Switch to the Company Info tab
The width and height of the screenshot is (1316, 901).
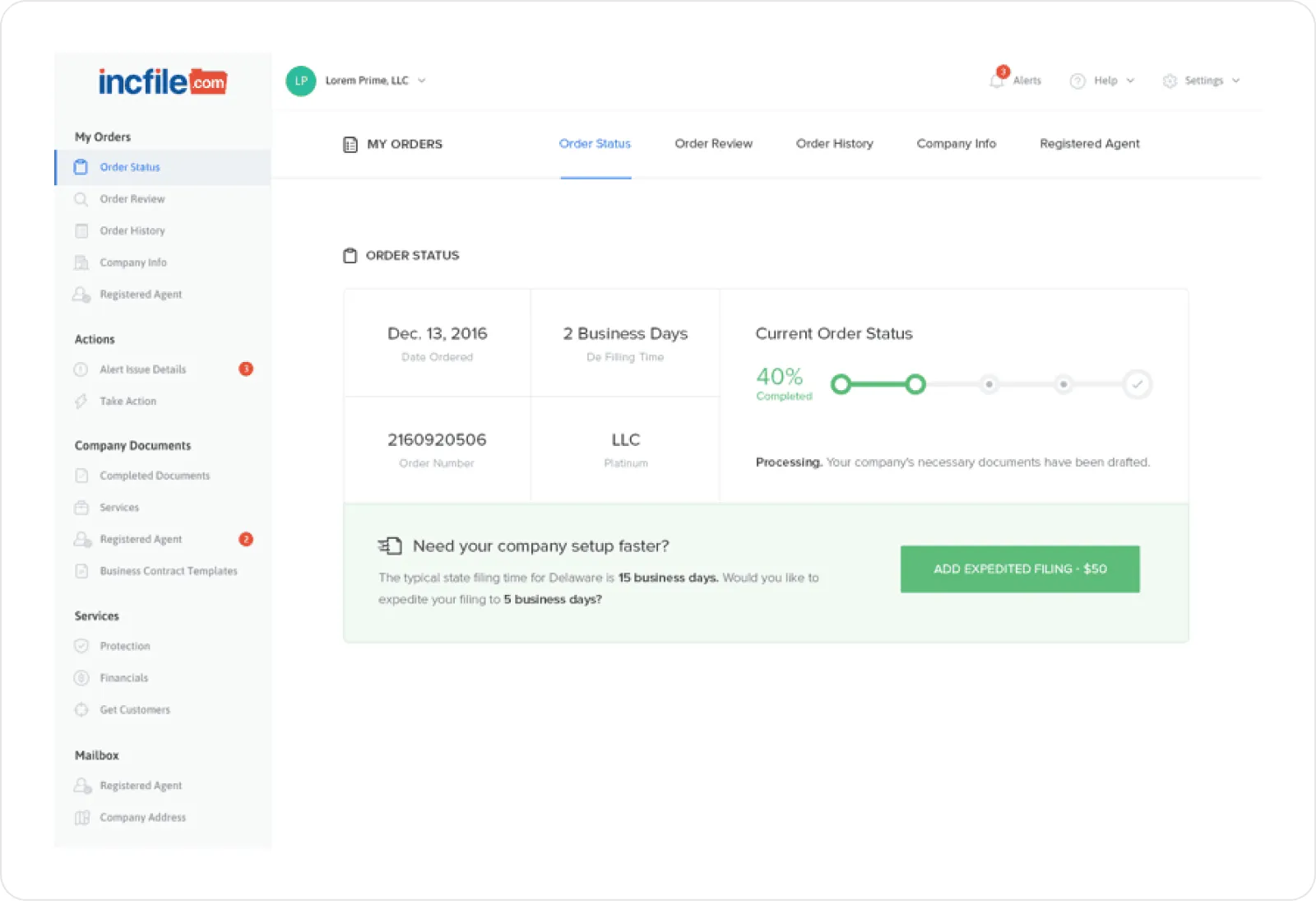coord(956,144)
